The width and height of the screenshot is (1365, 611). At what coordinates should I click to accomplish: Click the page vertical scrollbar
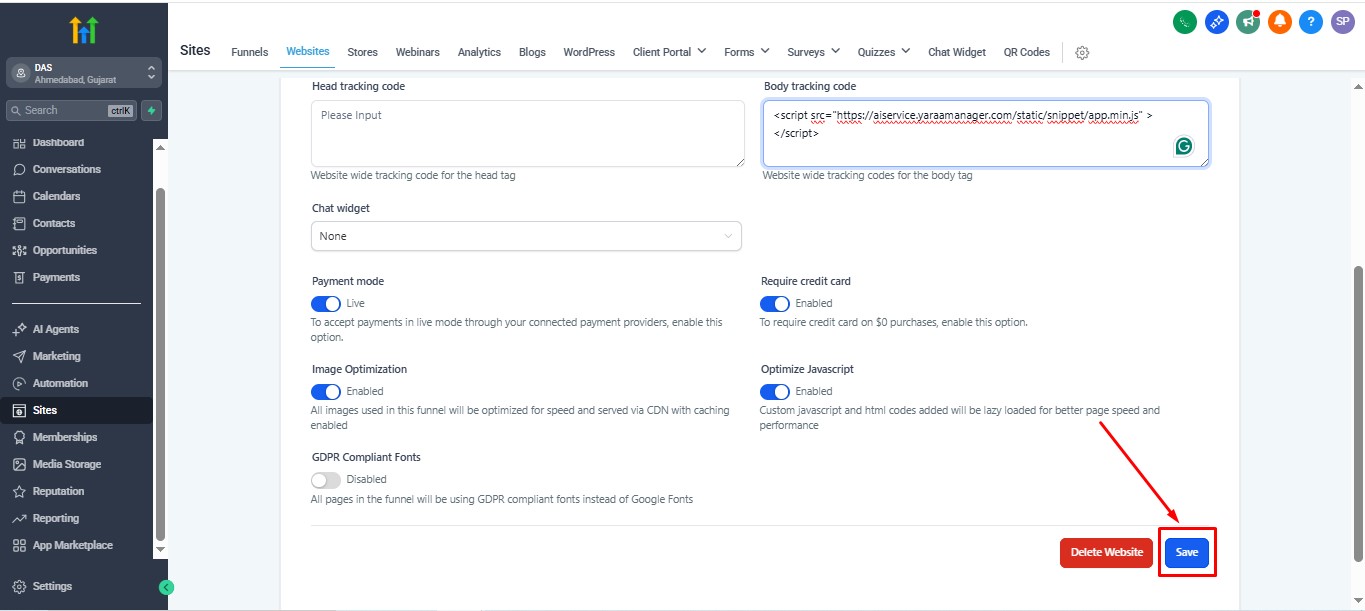(x=1357, y=413)
